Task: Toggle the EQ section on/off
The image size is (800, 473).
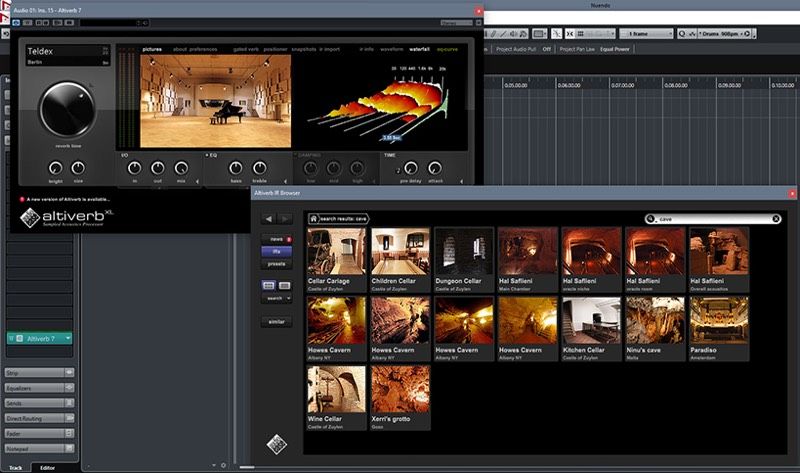Action: 207,155
